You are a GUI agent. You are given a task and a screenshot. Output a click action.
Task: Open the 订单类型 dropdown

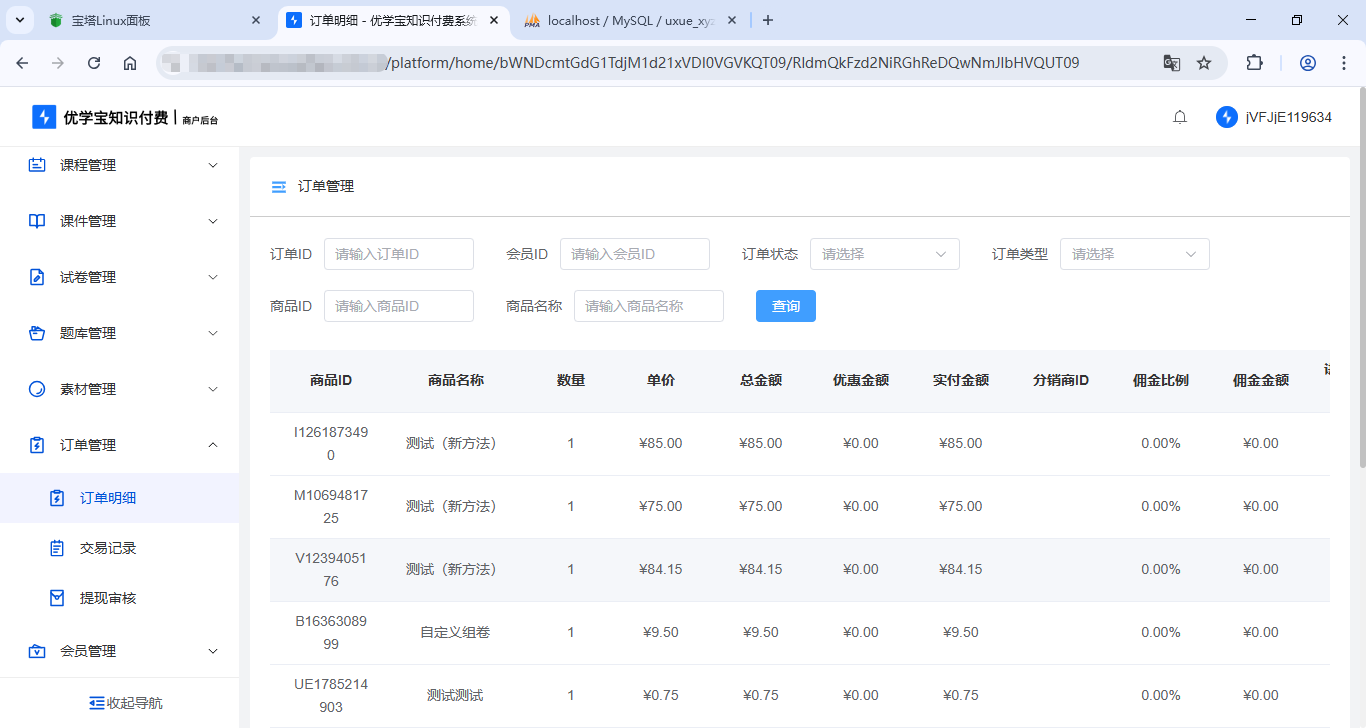point(1134,254)
